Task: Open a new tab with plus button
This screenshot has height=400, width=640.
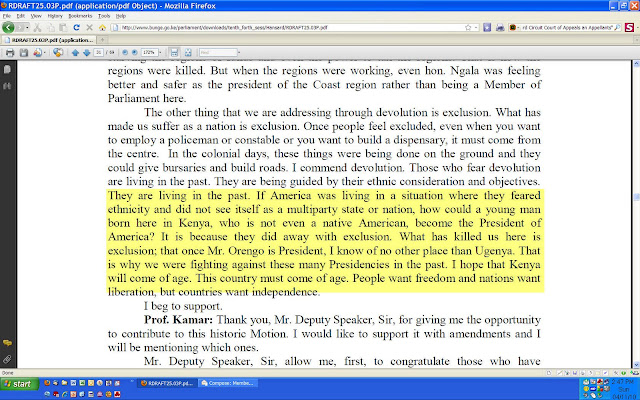Action: click(102, 40)
